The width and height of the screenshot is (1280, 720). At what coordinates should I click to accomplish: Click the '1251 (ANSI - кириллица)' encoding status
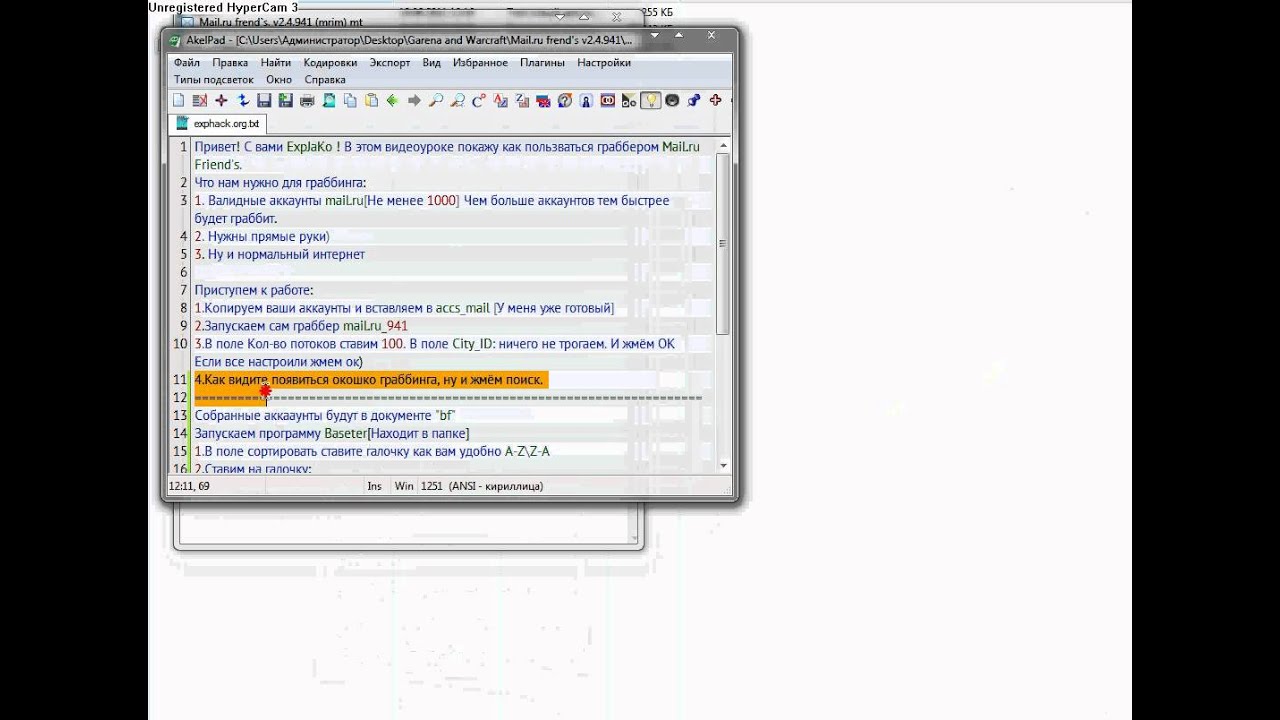tap(483, 486)
